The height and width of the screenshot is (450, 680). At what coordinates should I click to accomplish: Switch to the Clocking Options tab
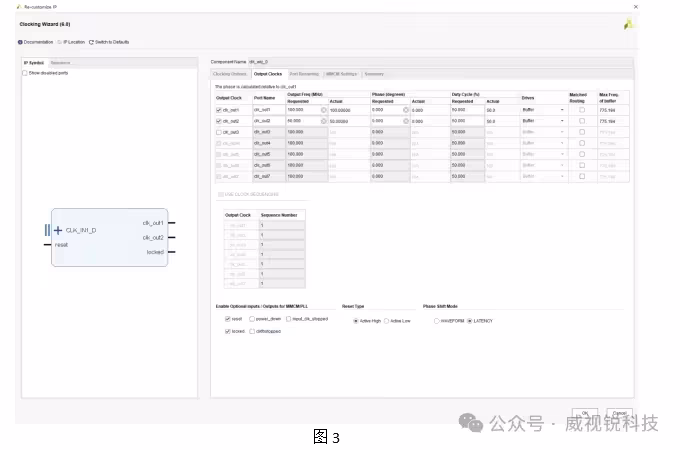pyautogui.click(x=230, y=74)
